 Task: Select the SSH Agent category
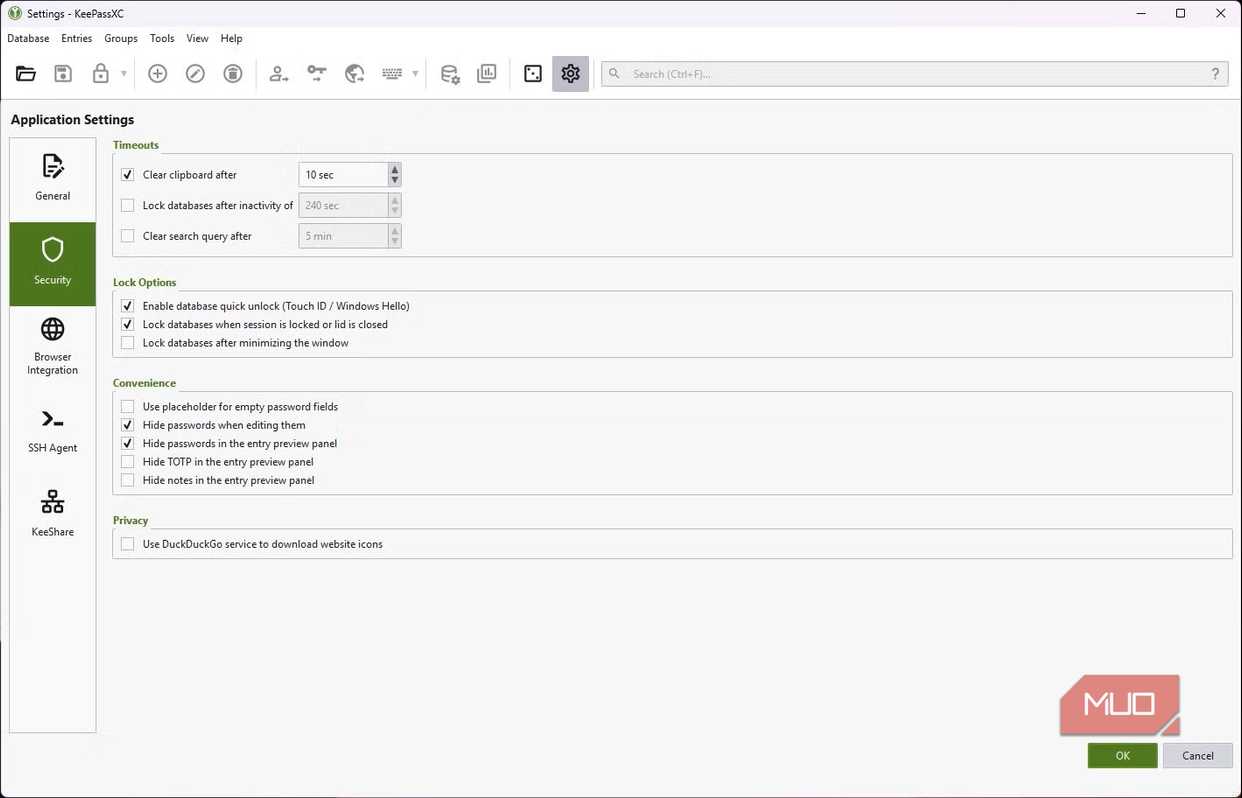[53, 431]
